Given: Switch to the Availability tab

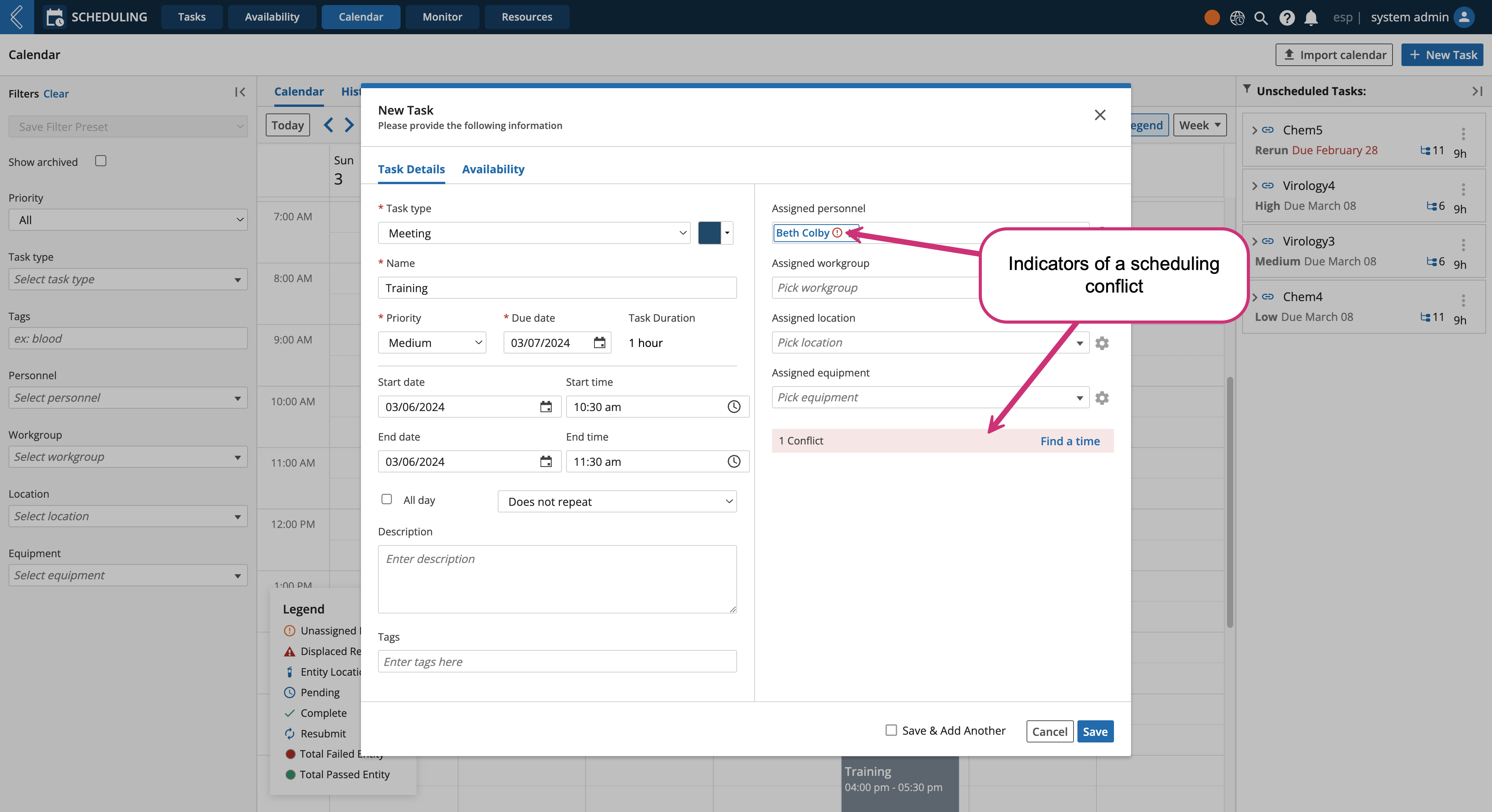Looking at the screenshot, I should tap(493, 168).
